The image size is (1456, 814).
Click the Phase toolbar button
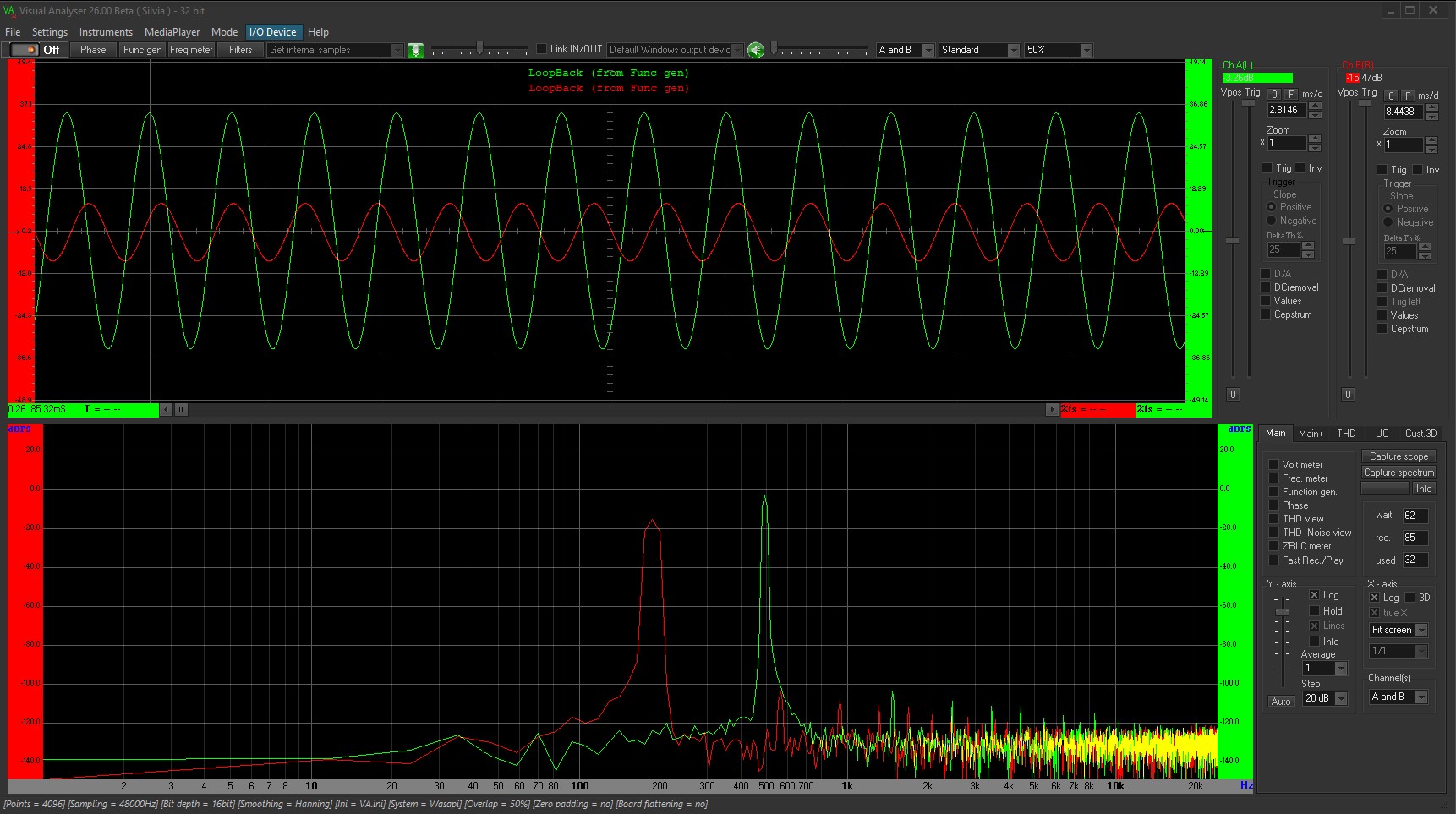[x=93, y=50]
